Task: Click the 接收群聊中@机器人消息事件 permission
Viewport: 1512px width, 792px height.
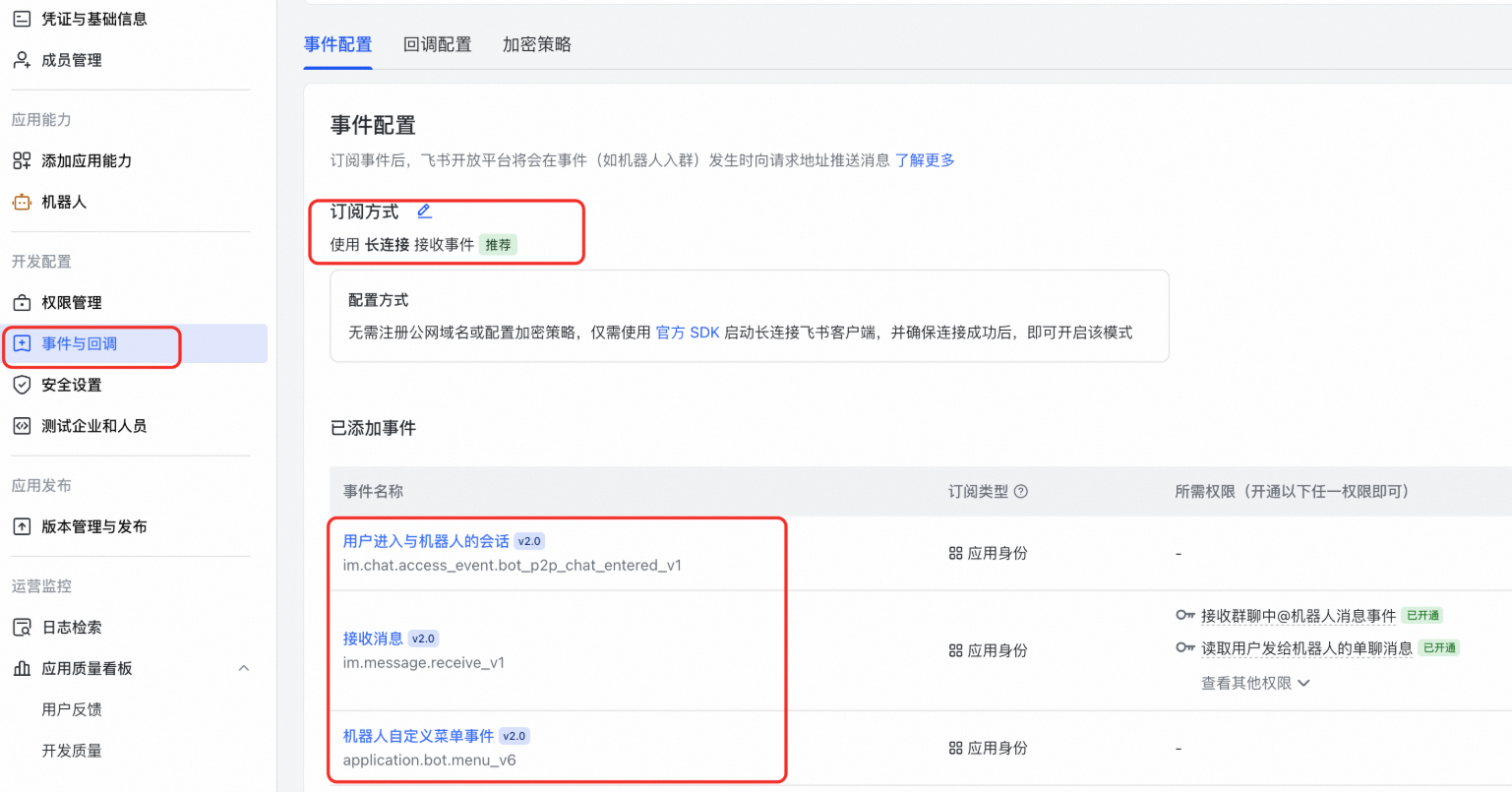Action: coord(1299,616)
